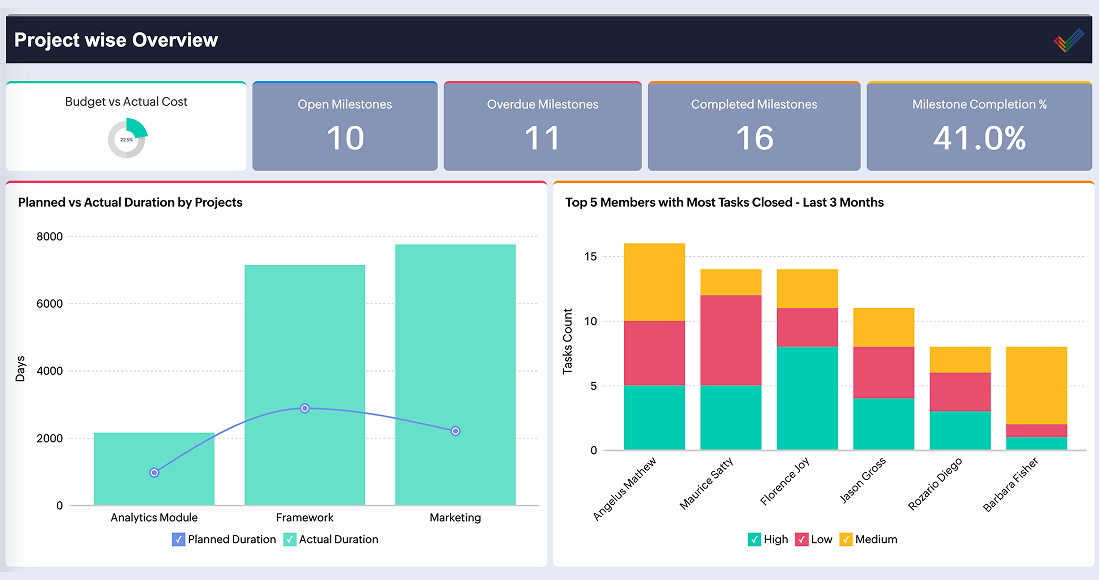Screen dimensions: 1099x580
Task: Click Jason Gross's Low tasks segment
Action: [884, 373]
